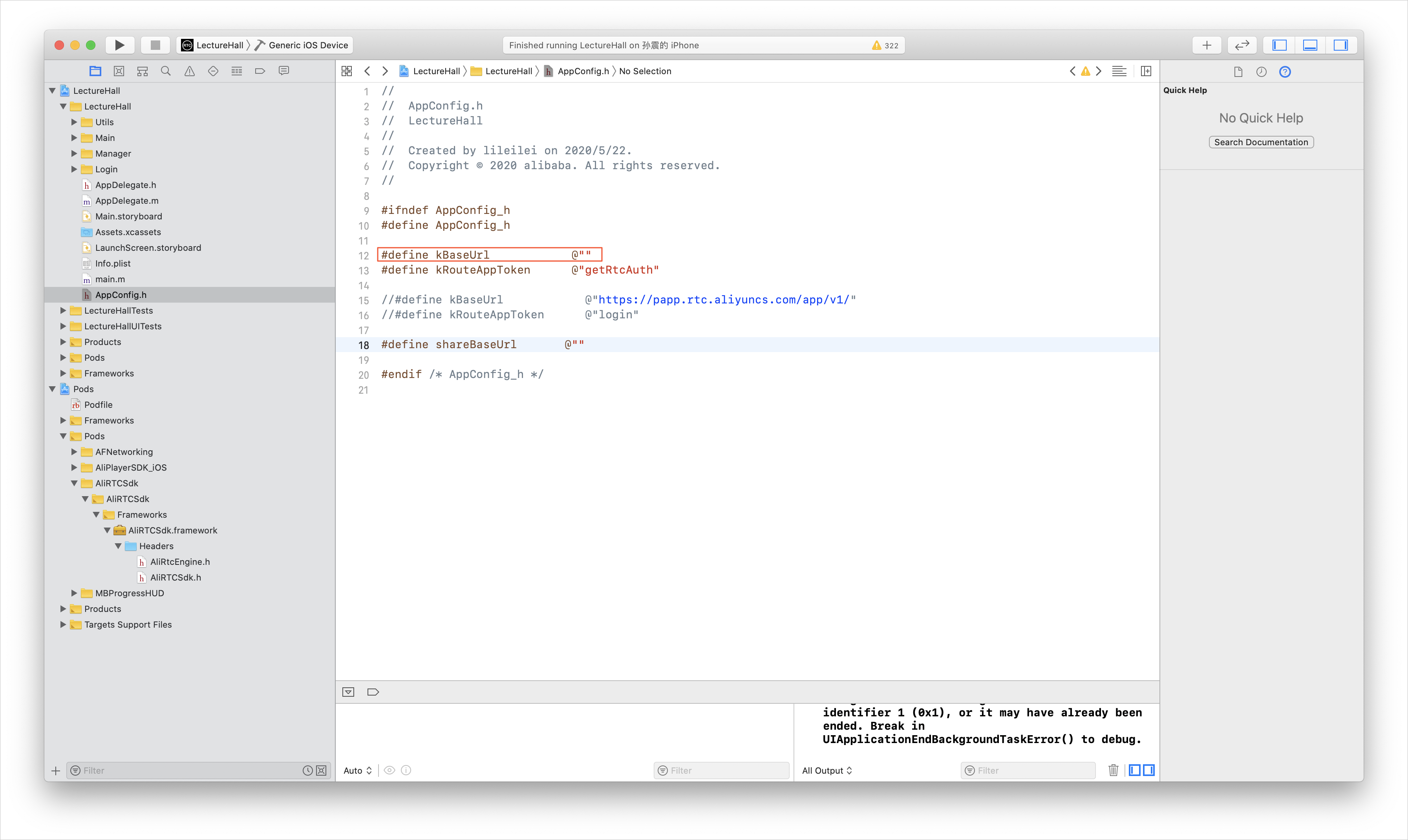1408x840 pixels.
Task: Toggle the Debug area visibility
Action: pos(1310,45)
